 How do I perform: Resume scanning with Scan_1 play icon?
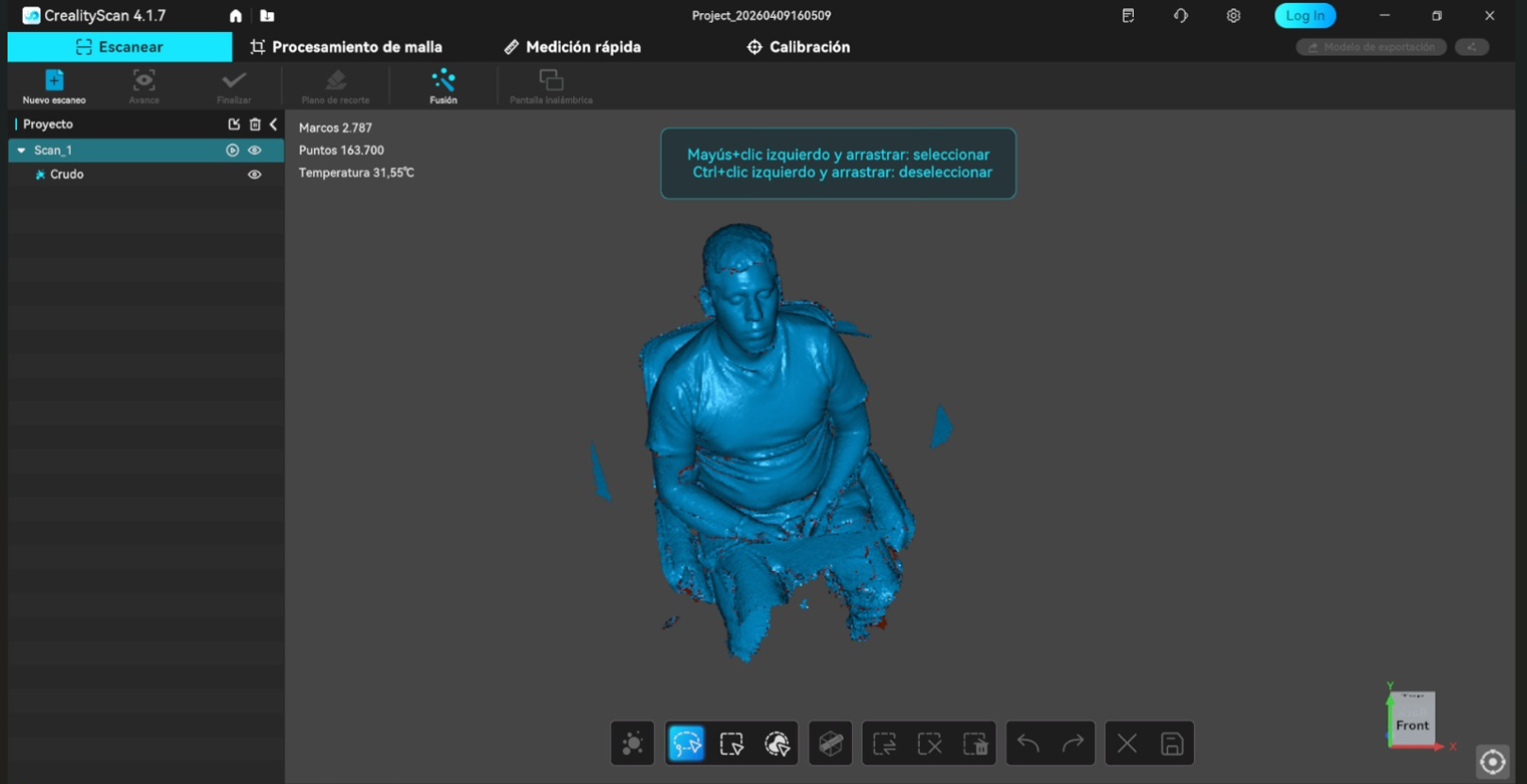pyautogui.click(x=233, y=151)
